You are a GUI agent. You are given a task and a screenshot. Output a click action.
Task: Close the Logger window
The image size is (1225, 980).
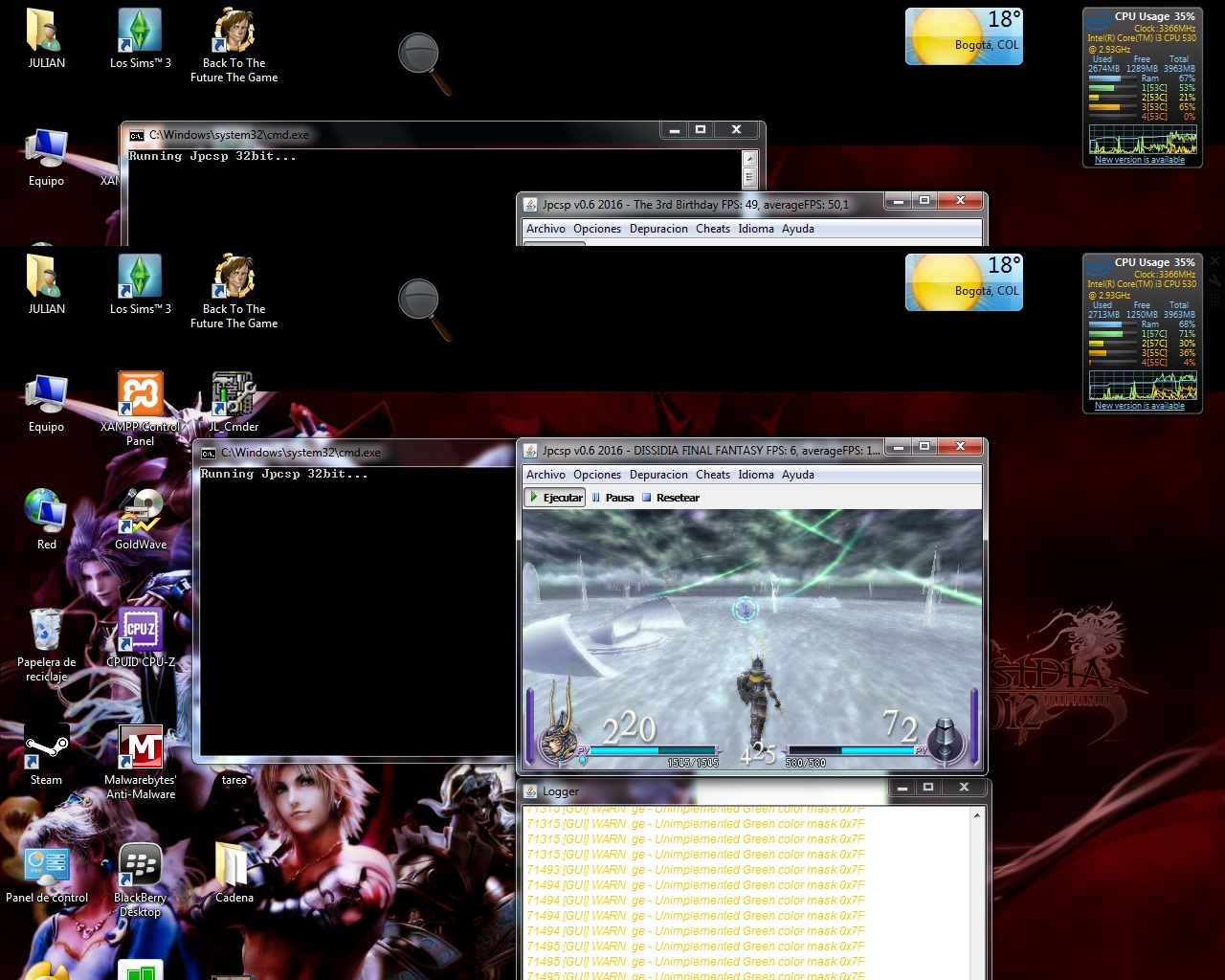pos(964,787)
